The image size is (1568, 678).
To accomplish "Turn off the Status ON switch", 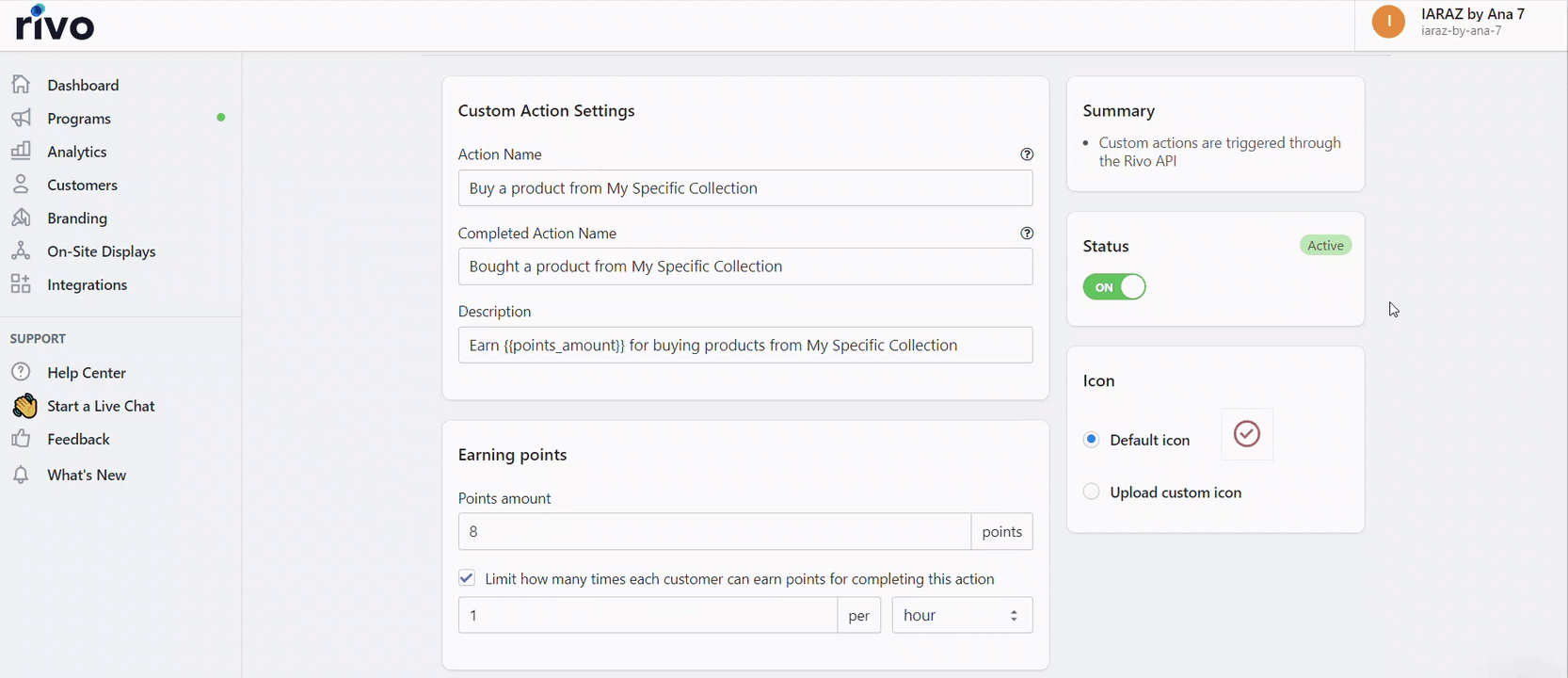I will coord(1114,287).
